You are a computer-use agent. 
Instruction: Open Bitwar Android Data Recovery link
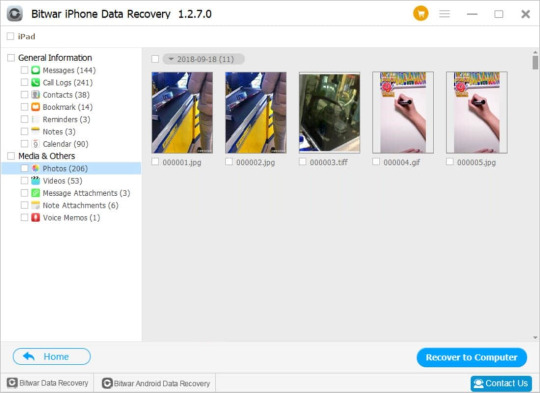coord(156,383)
